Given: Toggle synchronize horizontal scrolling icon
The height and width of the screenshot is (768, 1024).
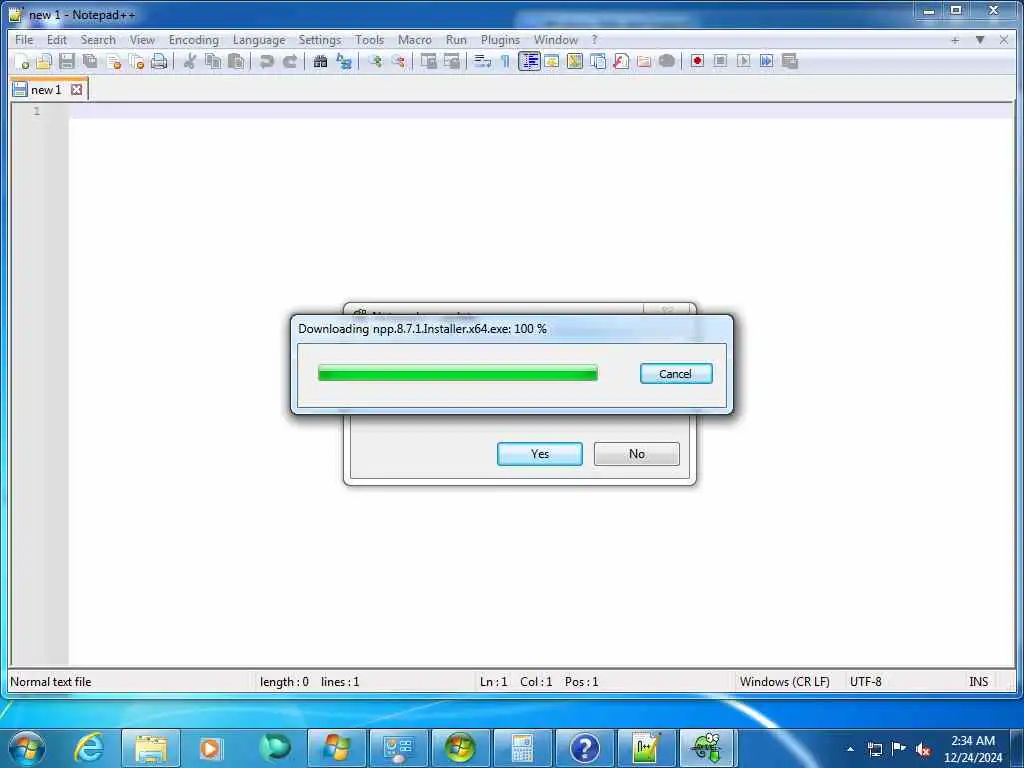Looking at the screenshot, I should 451,61.
